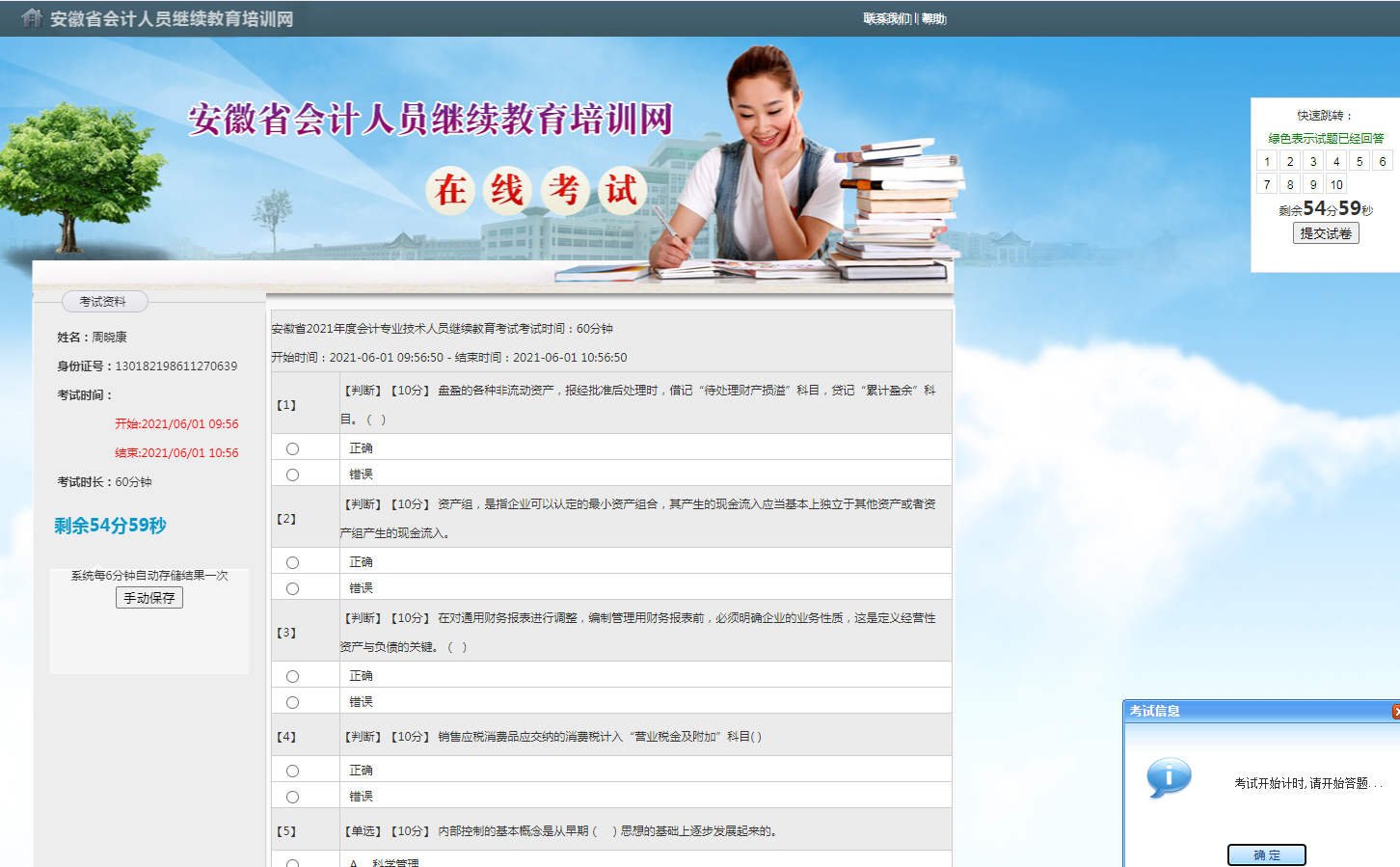Jump to question 5 in quick navigation

point(1360,161)
